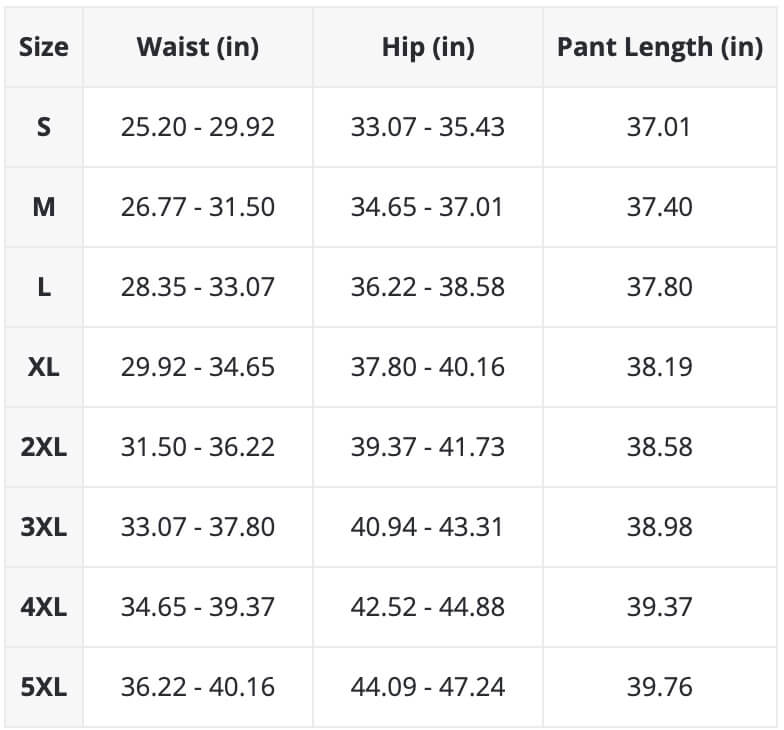Select the XL size row label
The height and width of the screenshot is (730, 784).
(44, 367)
